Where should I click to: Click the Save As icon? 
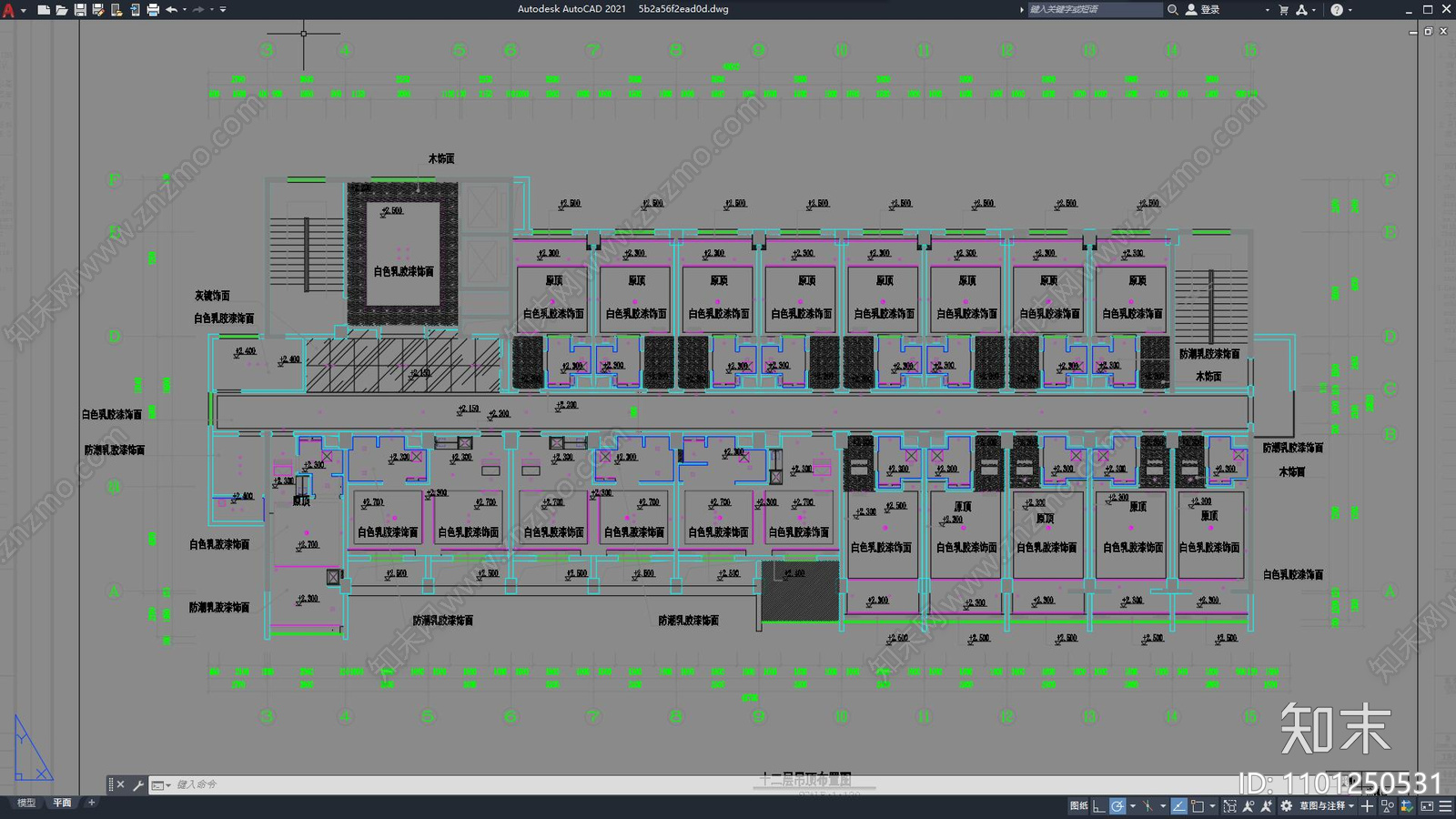coord(98,10)
